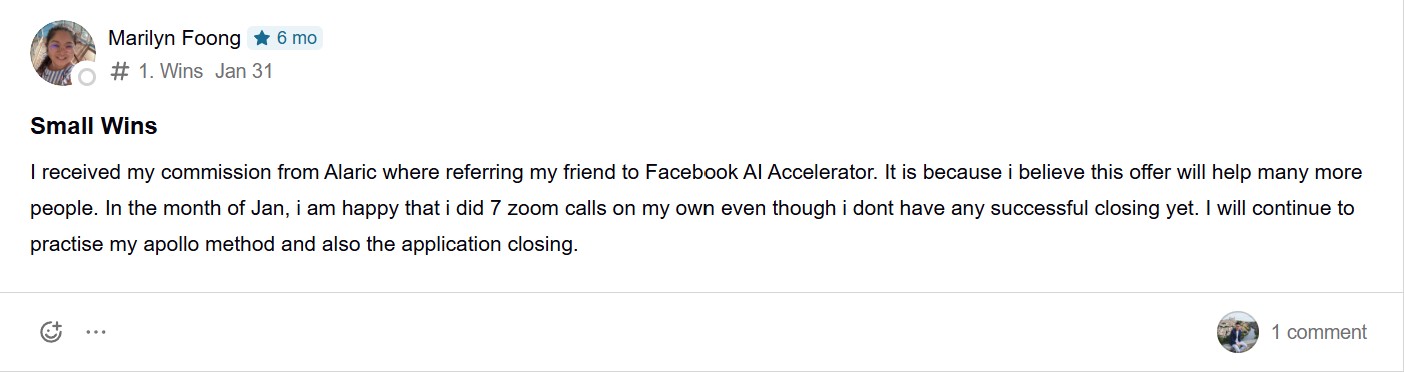The height and width of the screenshot is (372, 1404).
Task: Click the word "commission" in the first sentence
Action: 178,172
